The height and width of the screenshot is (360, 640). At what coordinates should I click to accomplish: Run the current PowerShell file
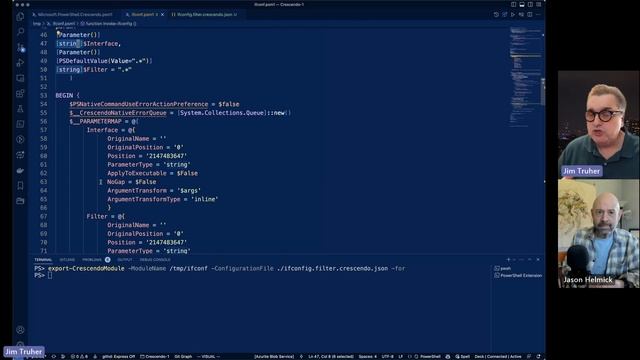point(513,14)
